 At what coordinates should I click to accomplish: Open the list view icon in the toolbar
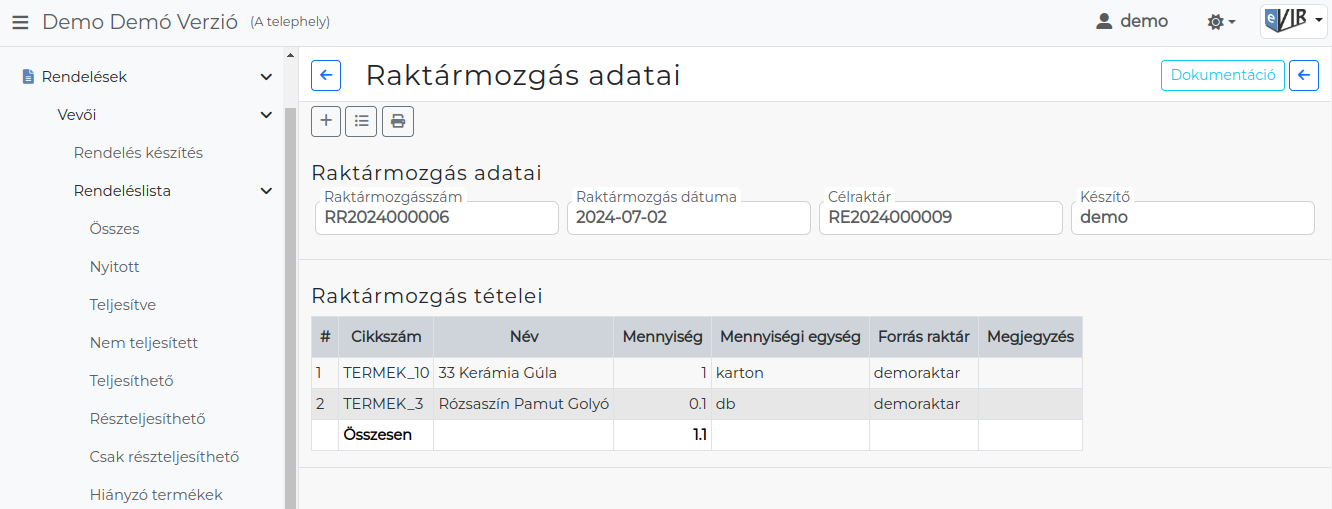(361, 121)
